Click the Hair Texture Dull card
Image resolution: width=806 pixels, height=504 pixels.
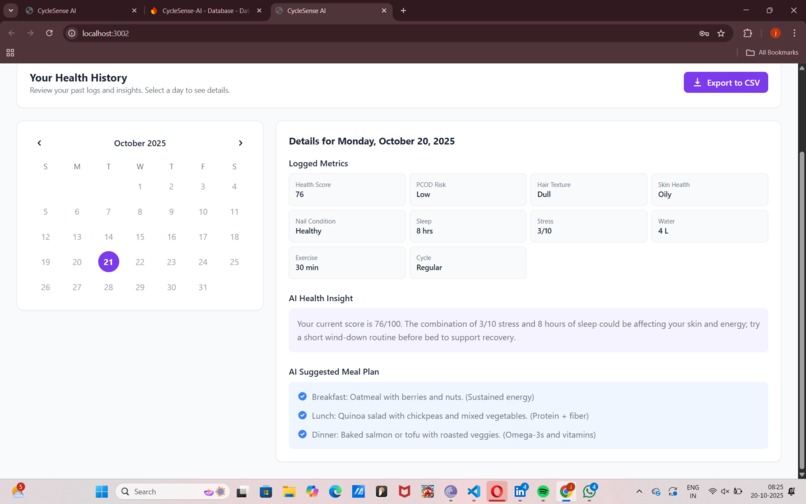589,190
